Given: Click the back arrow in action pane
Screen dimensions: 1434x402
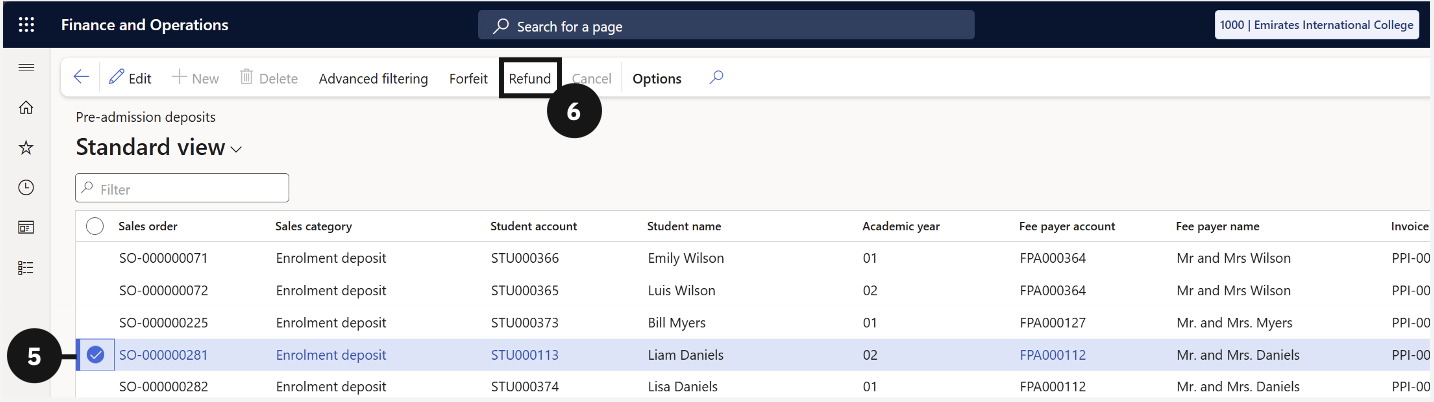Looking at the screenshot, I should click(x=82, y=78).
